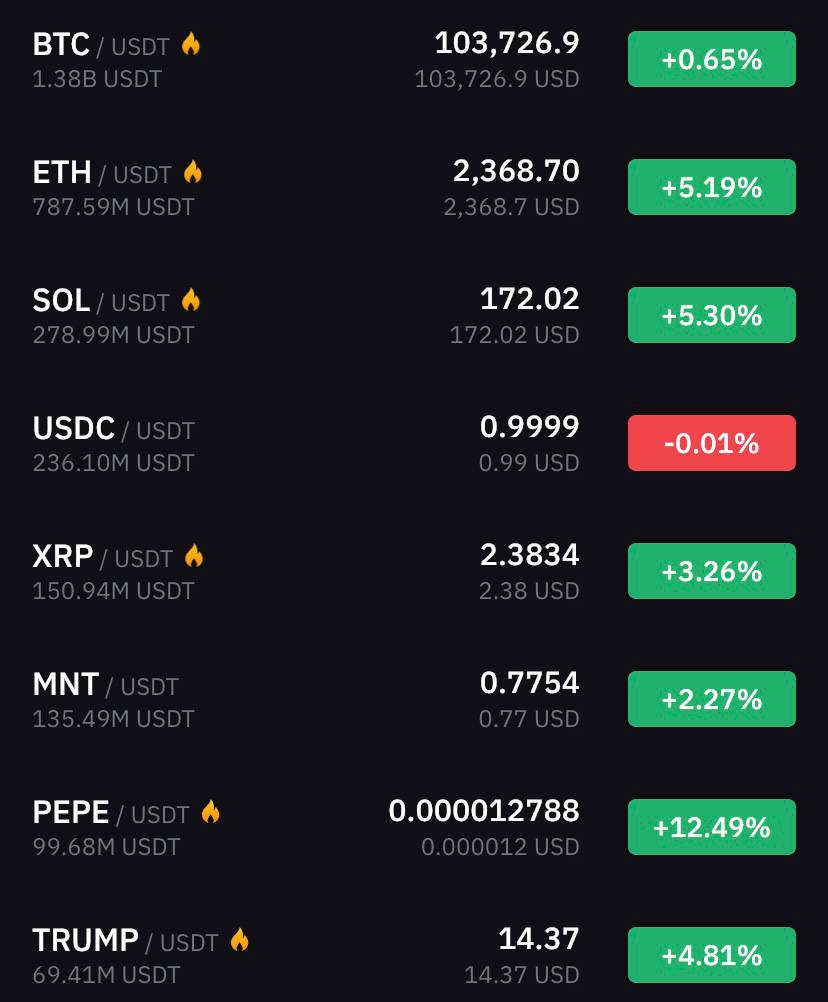Click the red USDC -0.01% badge

[x=712, y=443]
